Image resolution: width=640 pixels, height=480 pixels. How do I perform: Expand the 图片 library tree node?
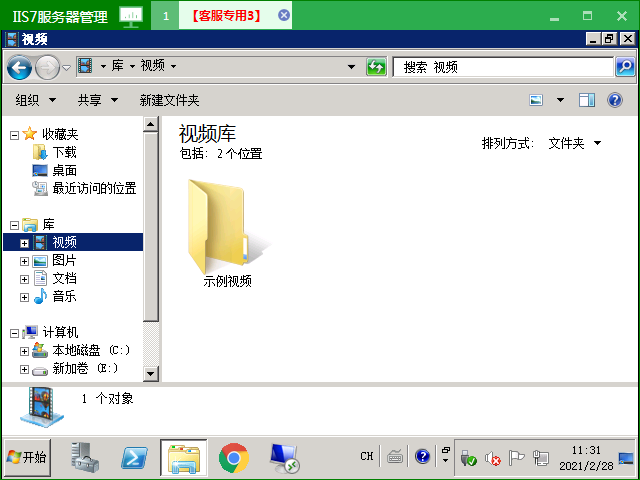coord(25,261)
